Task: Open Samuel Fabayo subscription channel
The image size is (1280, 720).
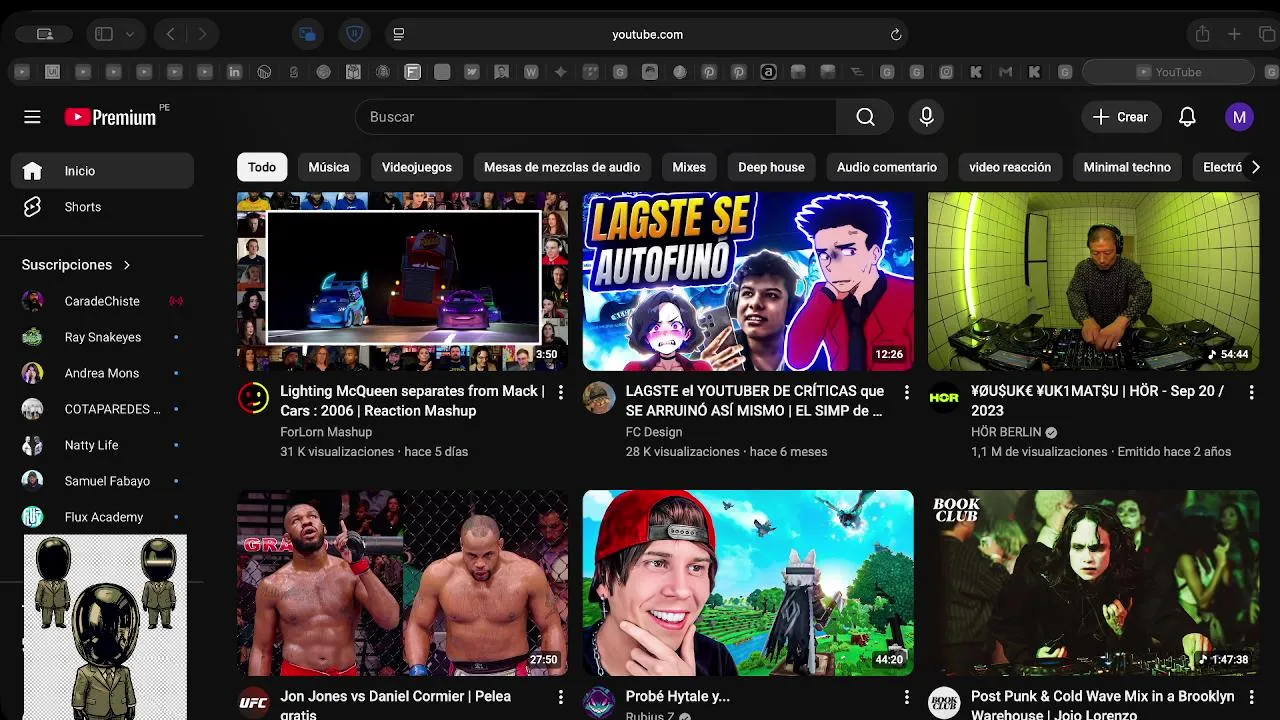Action: click(102, 481)
